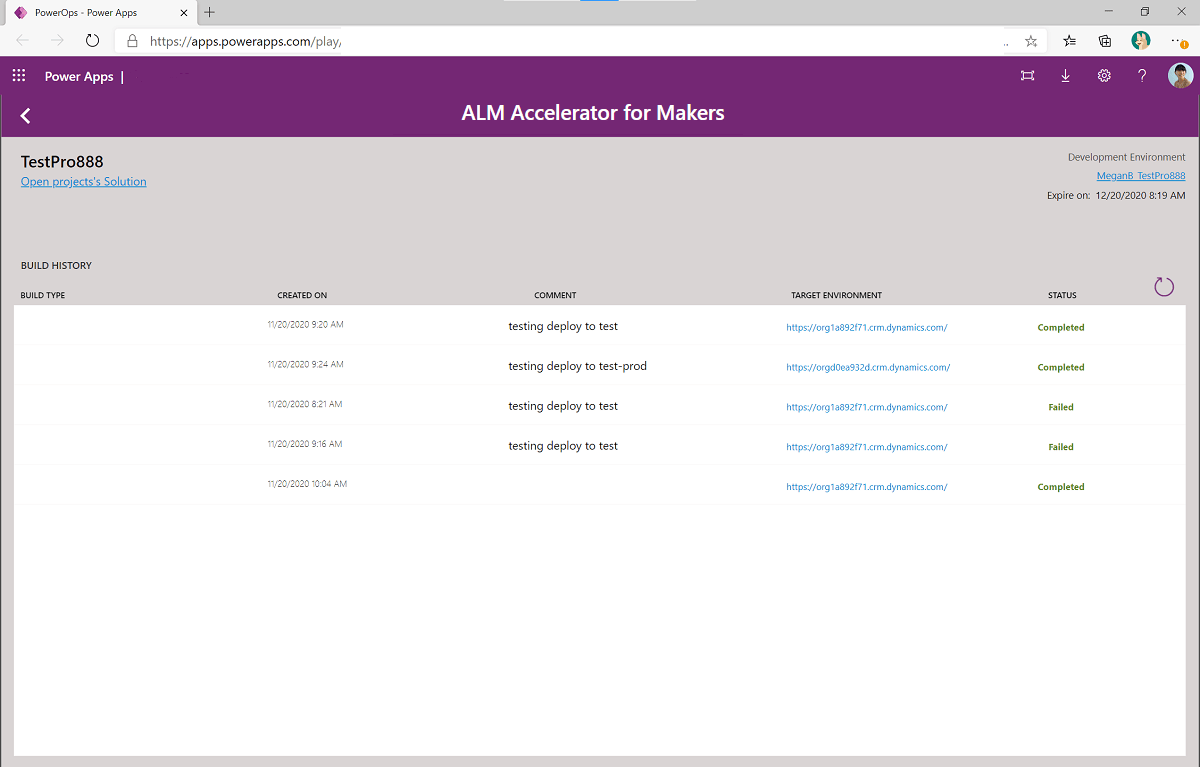Open the Power Apps waffle menu

(x=18, y=75)
